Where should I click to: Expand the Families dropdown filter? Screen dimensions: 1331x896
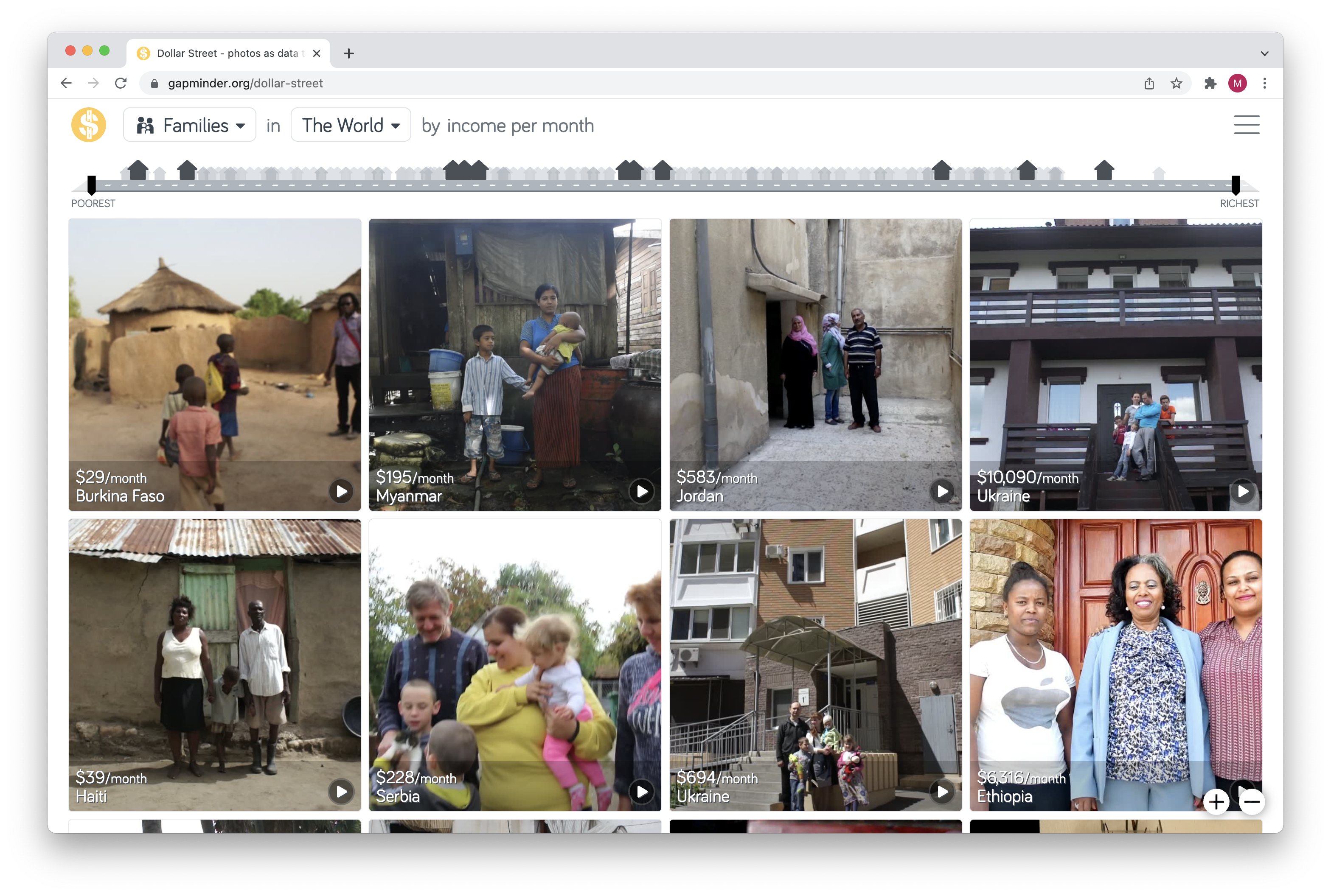(190, 125)
